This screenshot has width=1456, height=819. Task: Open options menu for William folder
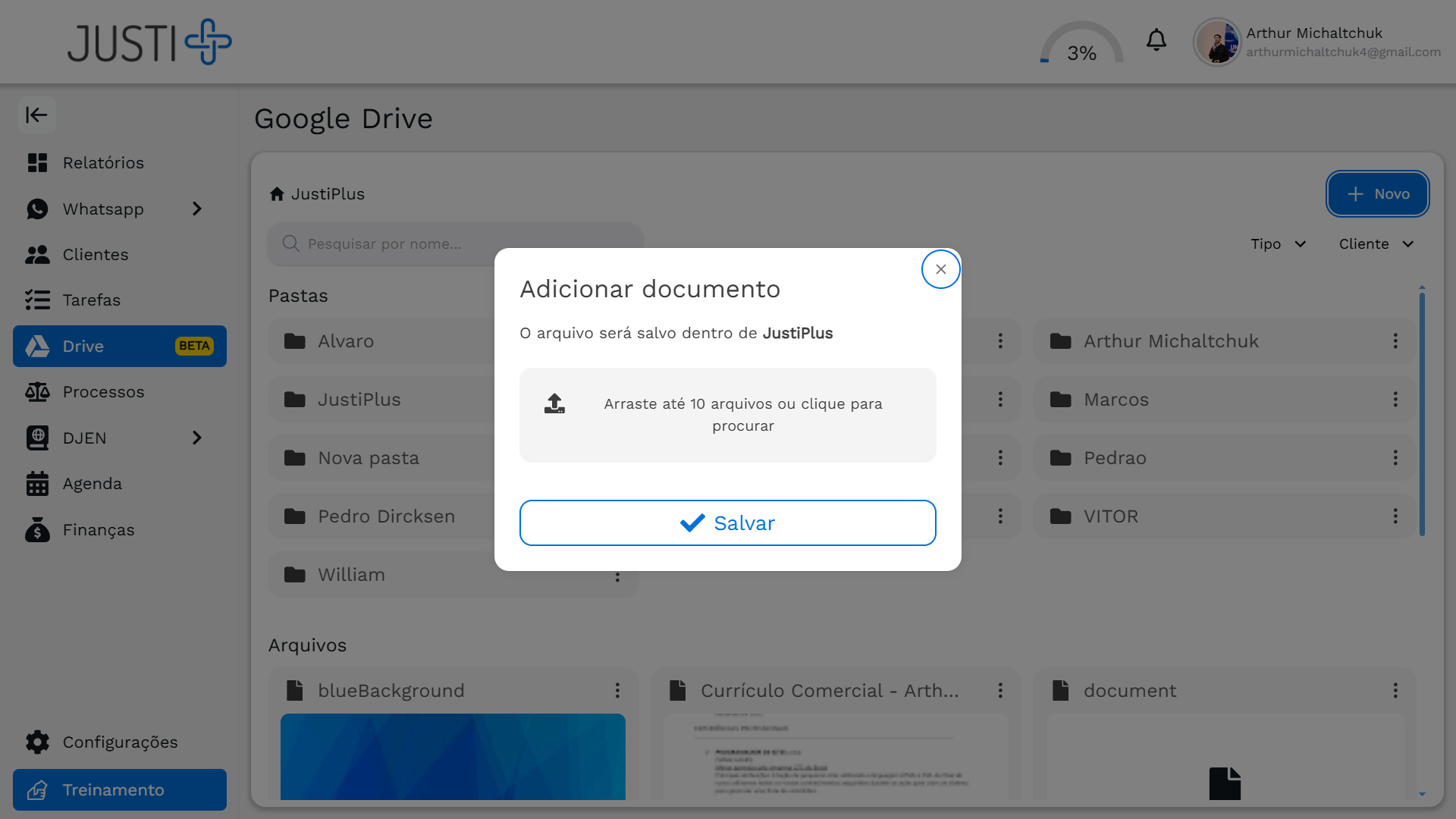tap(617, 575)
